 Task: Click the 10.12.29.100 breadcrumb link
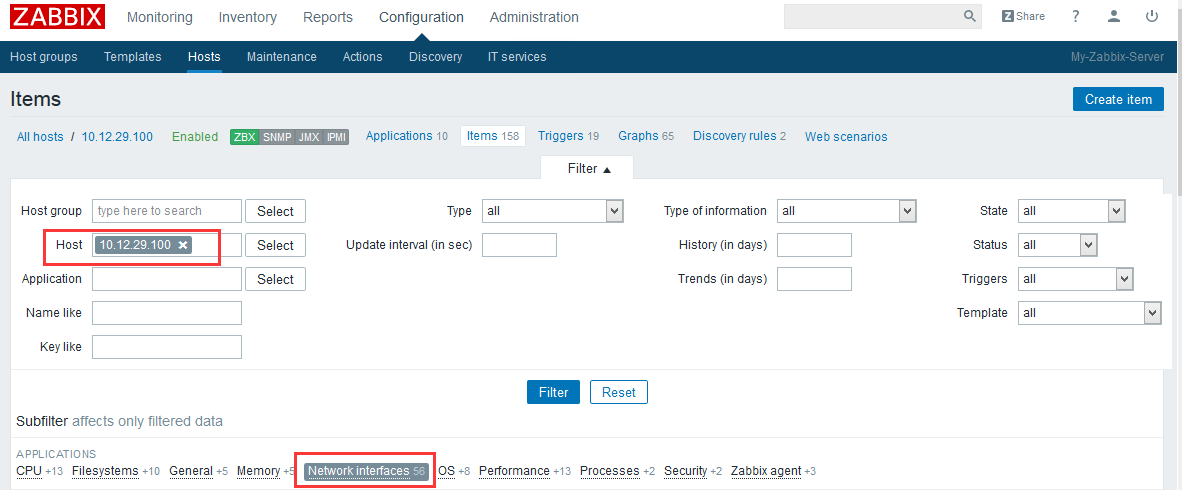point(117,136)
